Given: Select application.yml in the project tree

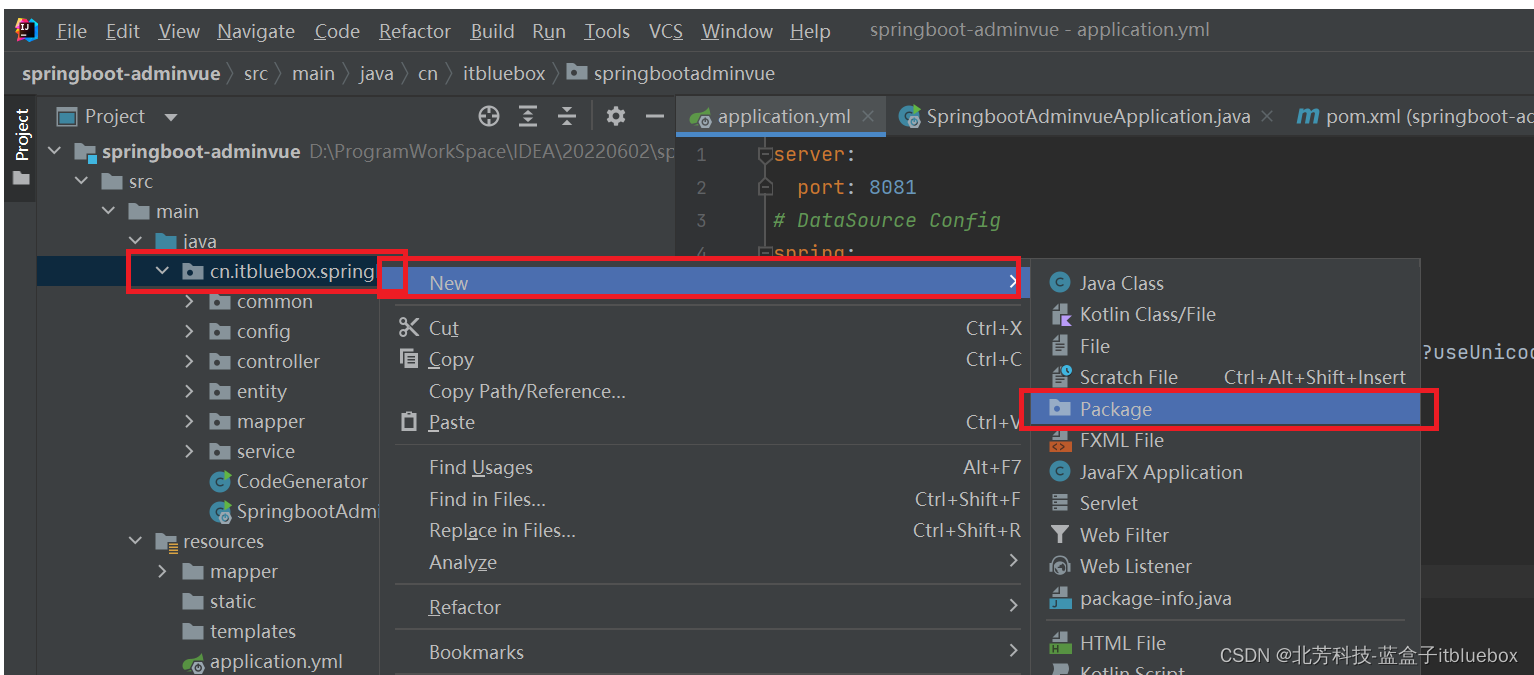Looking at the screenshot, I should 263,661.
